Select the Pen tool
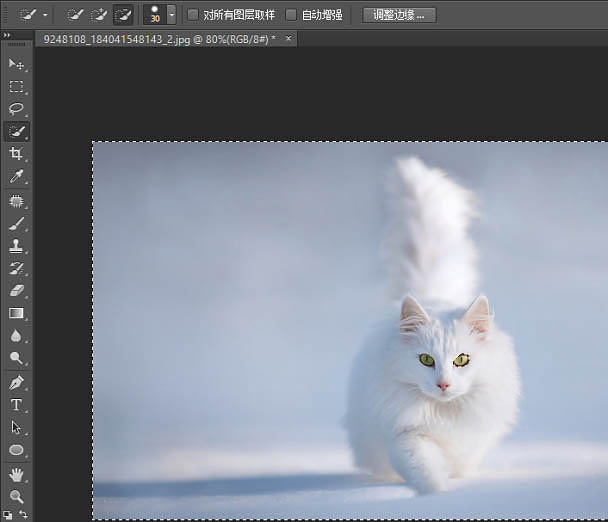 pos(16,382)
